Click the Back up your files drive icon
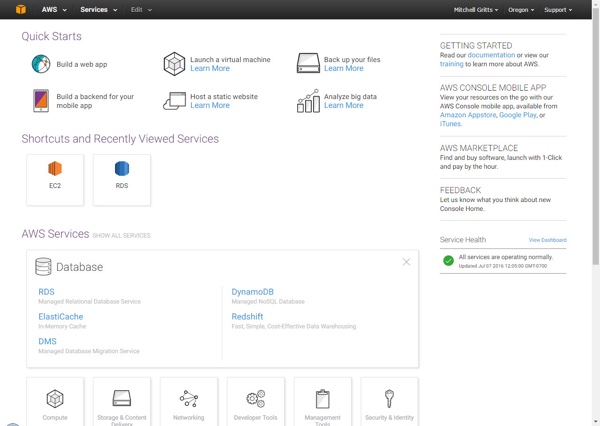The image size is (600, 426). 308,63
